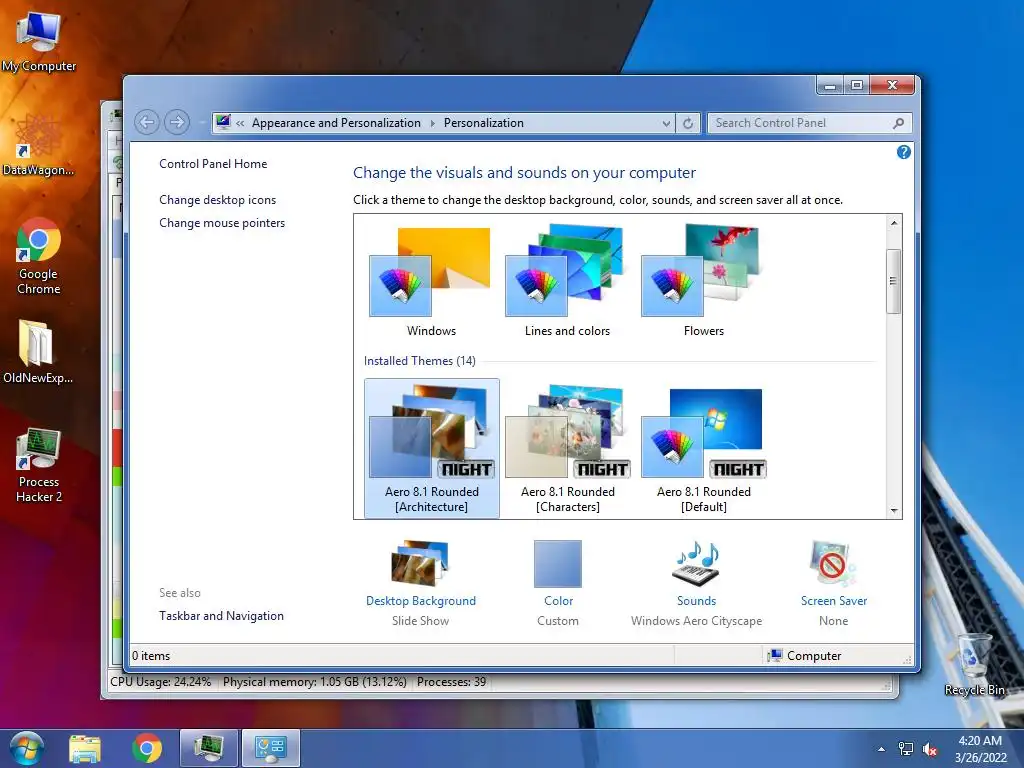Open the Process Hacker 2 desktop shortcut

(x=39, y=464)
